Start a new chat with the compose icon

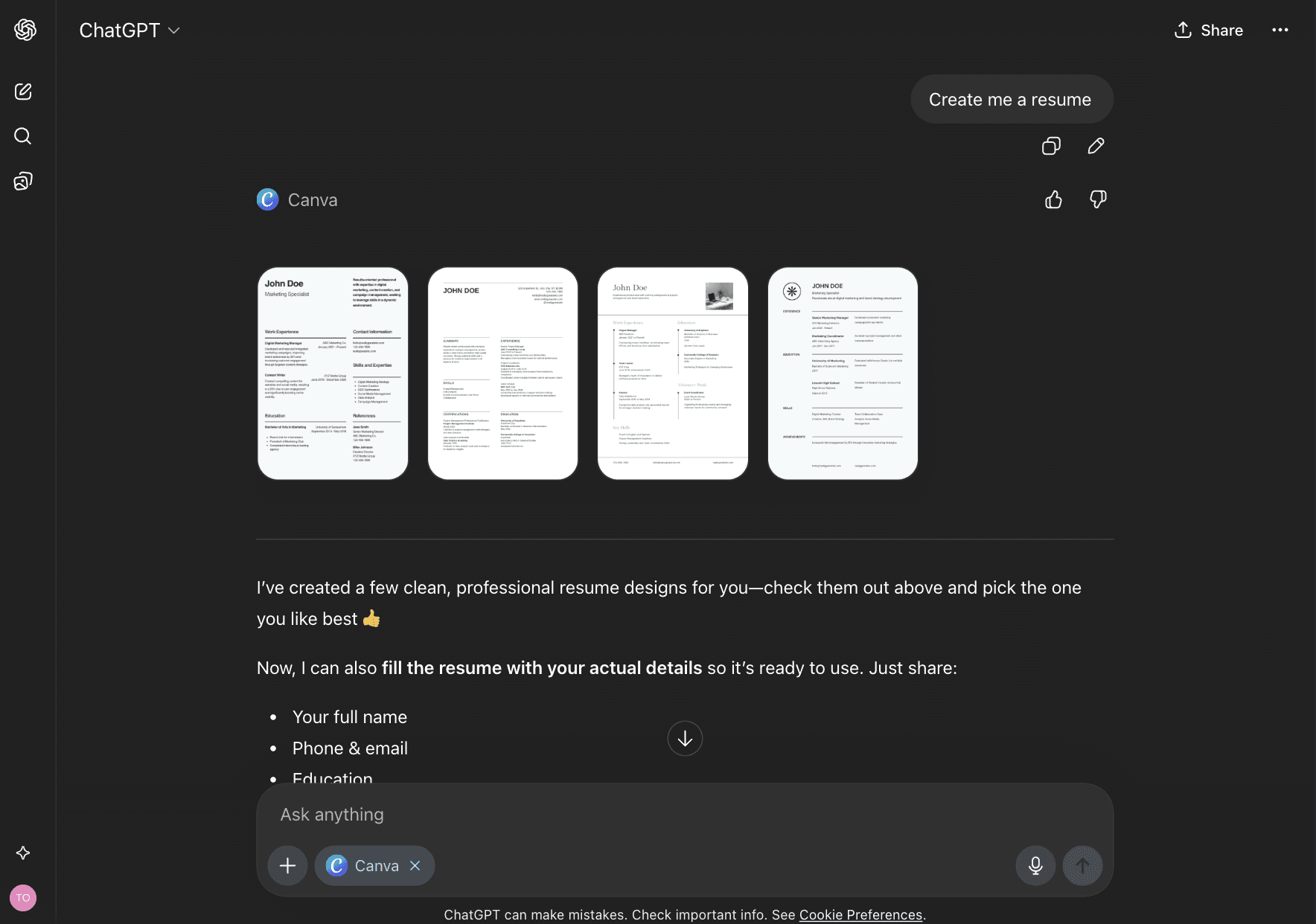coord(23,92)
